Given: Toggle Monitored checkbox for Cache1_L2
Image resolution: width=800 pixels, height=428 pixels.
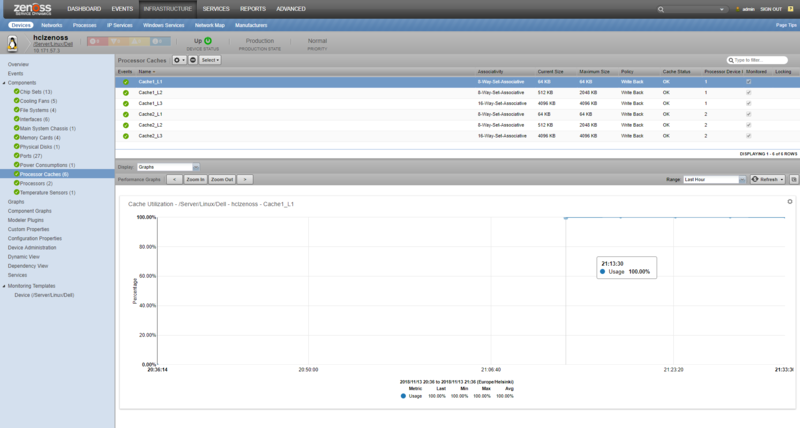Looking at the screenshot, I should pyautogui.click(x=748, y=93).
